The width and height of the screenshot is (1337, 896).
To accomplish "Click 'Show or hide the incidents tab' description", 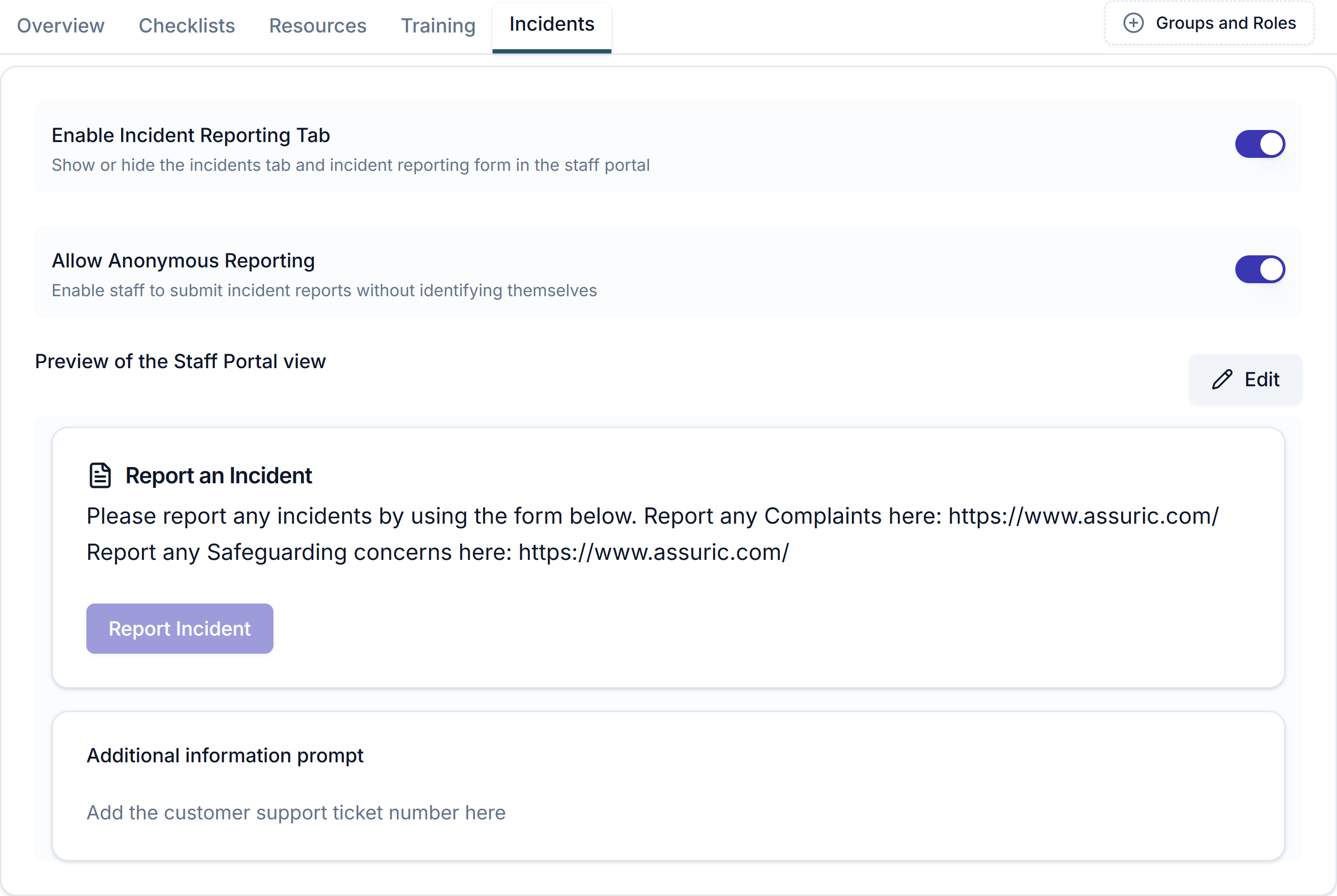I will point(350,165).
